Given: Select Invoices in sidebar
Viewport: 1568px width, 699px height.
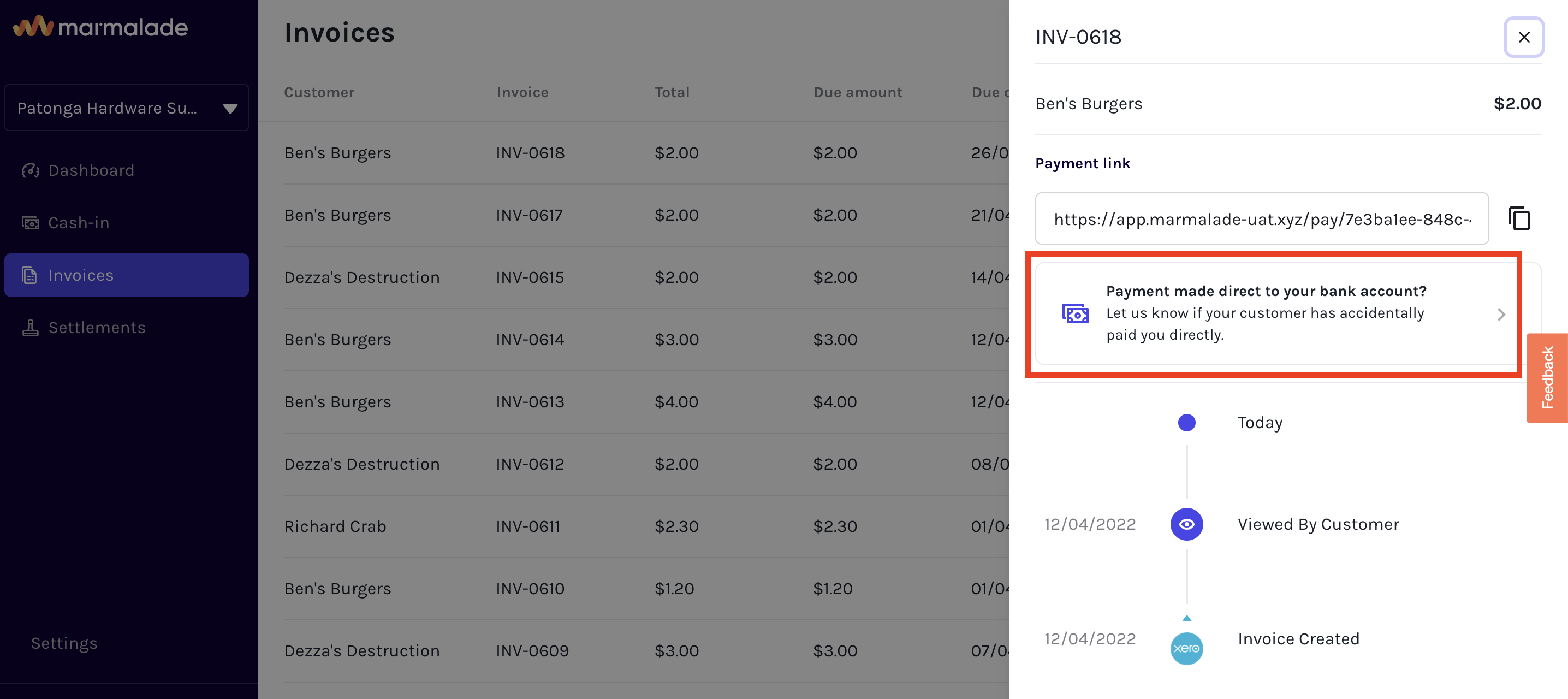Looking at the screenshot, I should [x=127, y=275].
